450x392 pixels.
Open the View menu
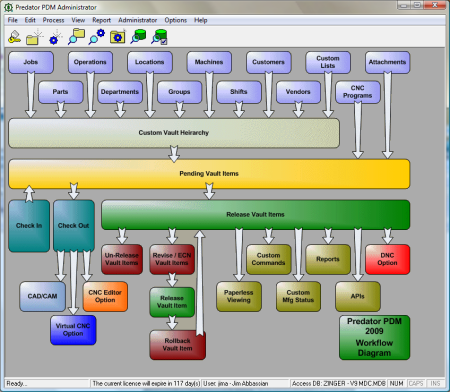[78, 20]
